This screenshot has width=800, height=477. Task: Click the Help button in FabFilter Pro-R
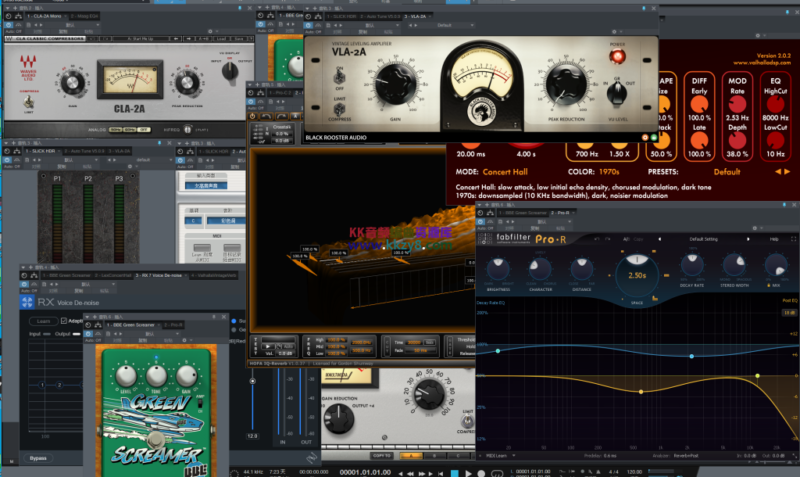tap(774, 240)
